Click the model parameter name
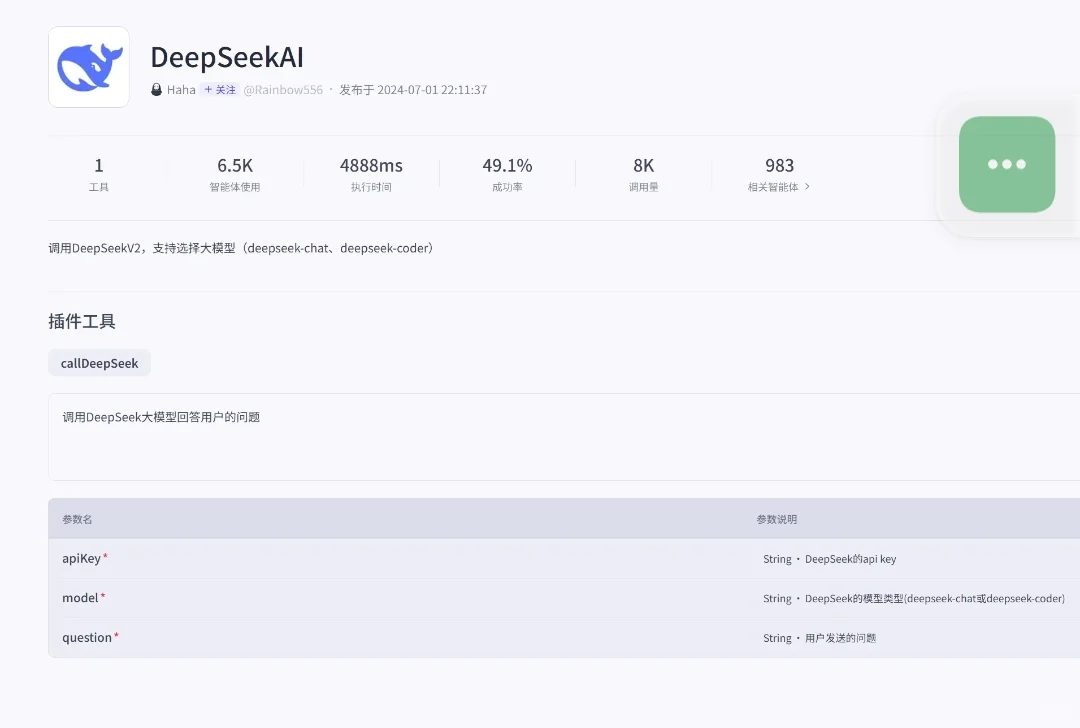Viewport: 1080px width, 728px height. pyautogui.click(x=80, y=598)
